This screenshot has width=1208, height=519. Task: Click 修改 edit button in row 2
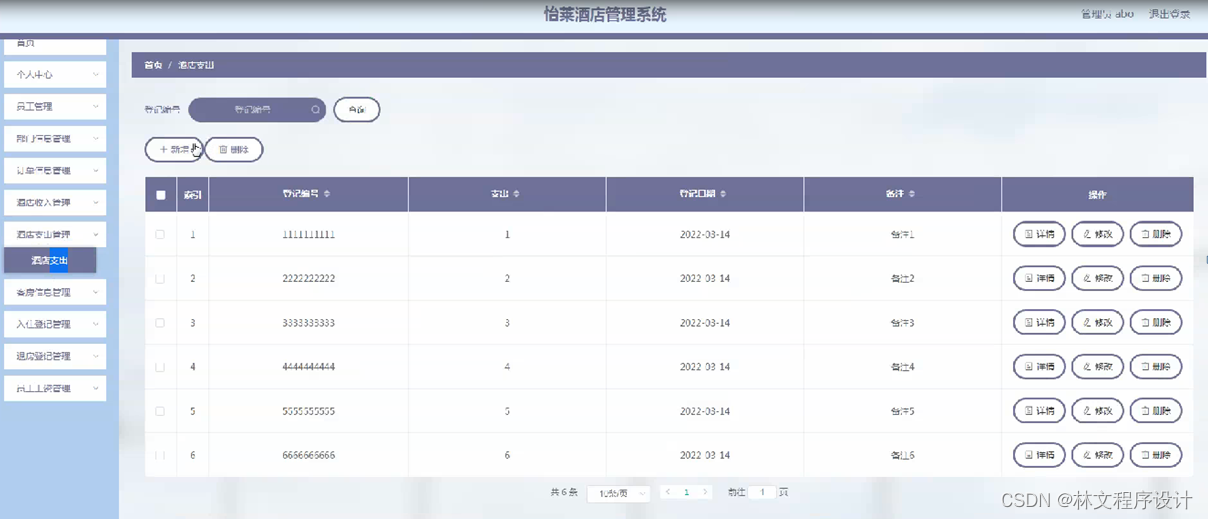(x=1097, y=278)
